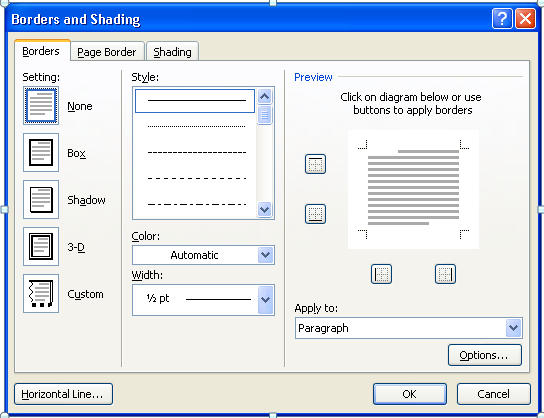Expand the Width dropdown showing ½ pt
The image size is (544, 418).
tap(203, 300)
